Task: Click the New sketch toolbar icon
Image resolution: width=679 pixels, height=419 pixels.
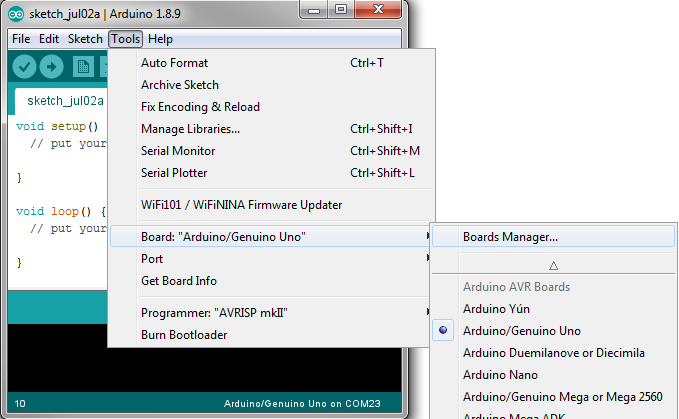Action: pyautogui.click(x=83, y=66)
